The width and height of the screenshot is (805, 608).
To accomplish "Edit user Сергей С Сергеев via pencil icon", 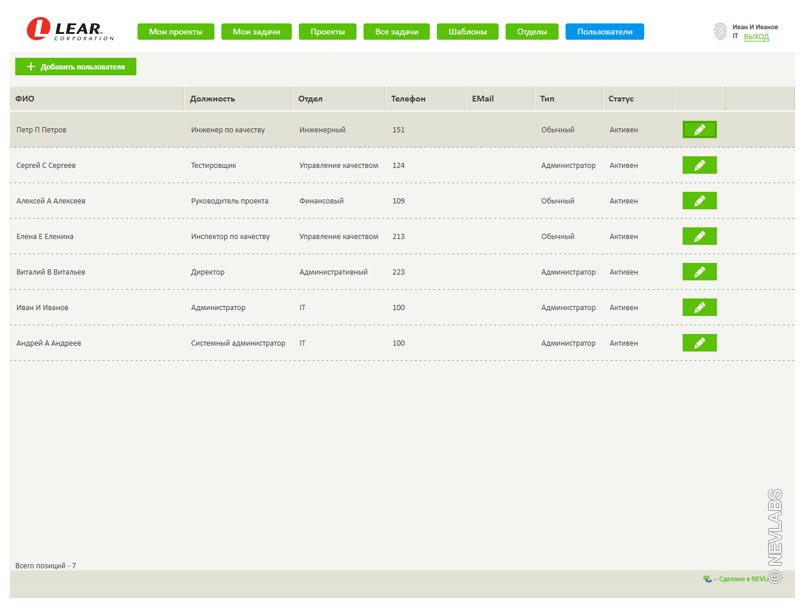I will pos(699,165).
